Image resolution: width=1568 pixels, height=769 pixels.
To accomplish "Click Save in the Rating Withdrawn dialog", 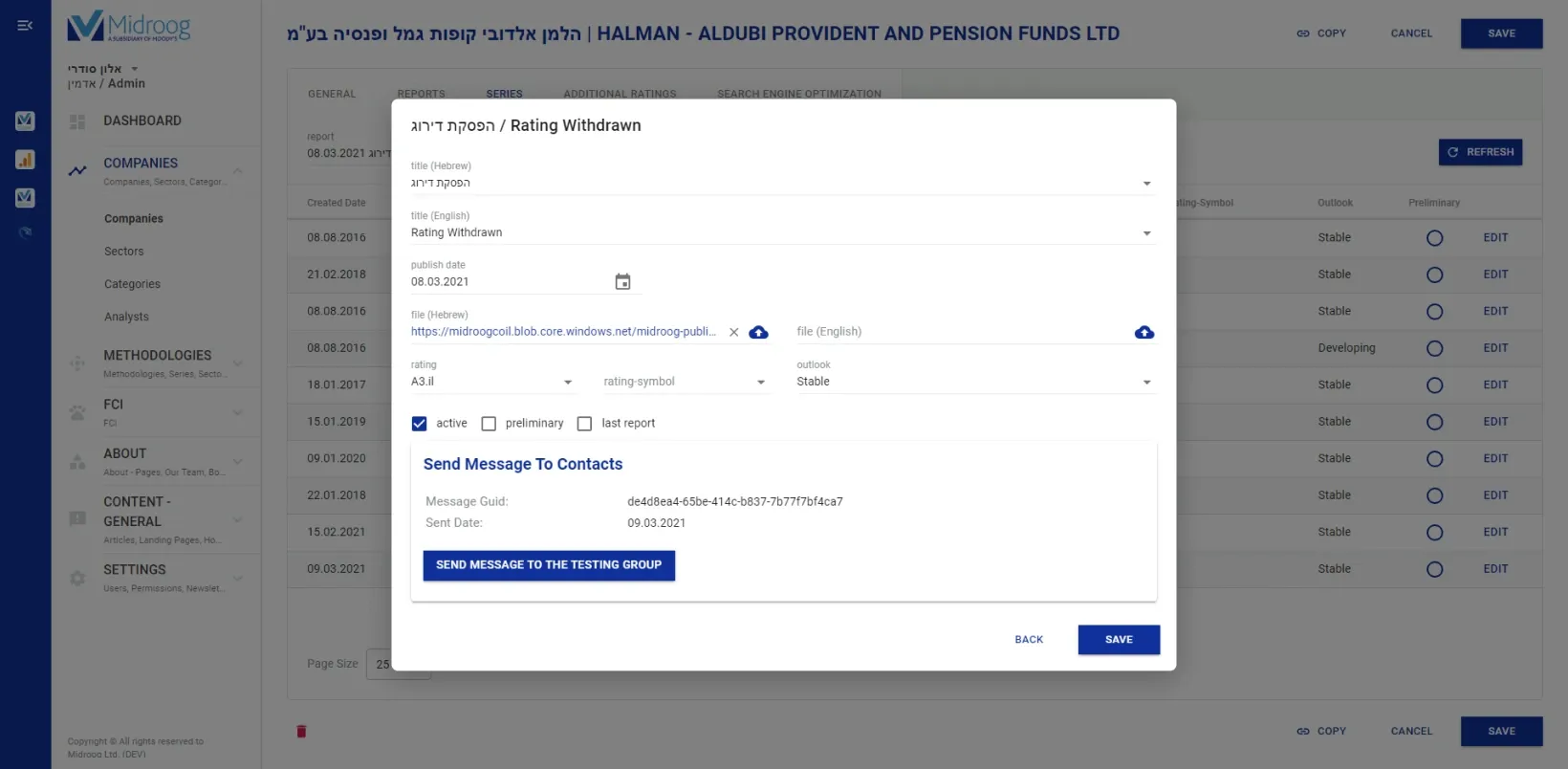I will [x=1119, y=640].
